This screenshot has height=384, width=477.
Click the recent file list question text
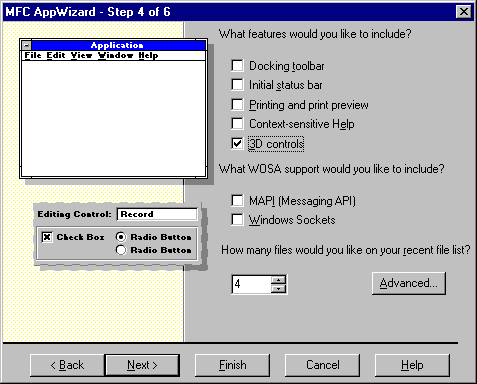point(346,250)
